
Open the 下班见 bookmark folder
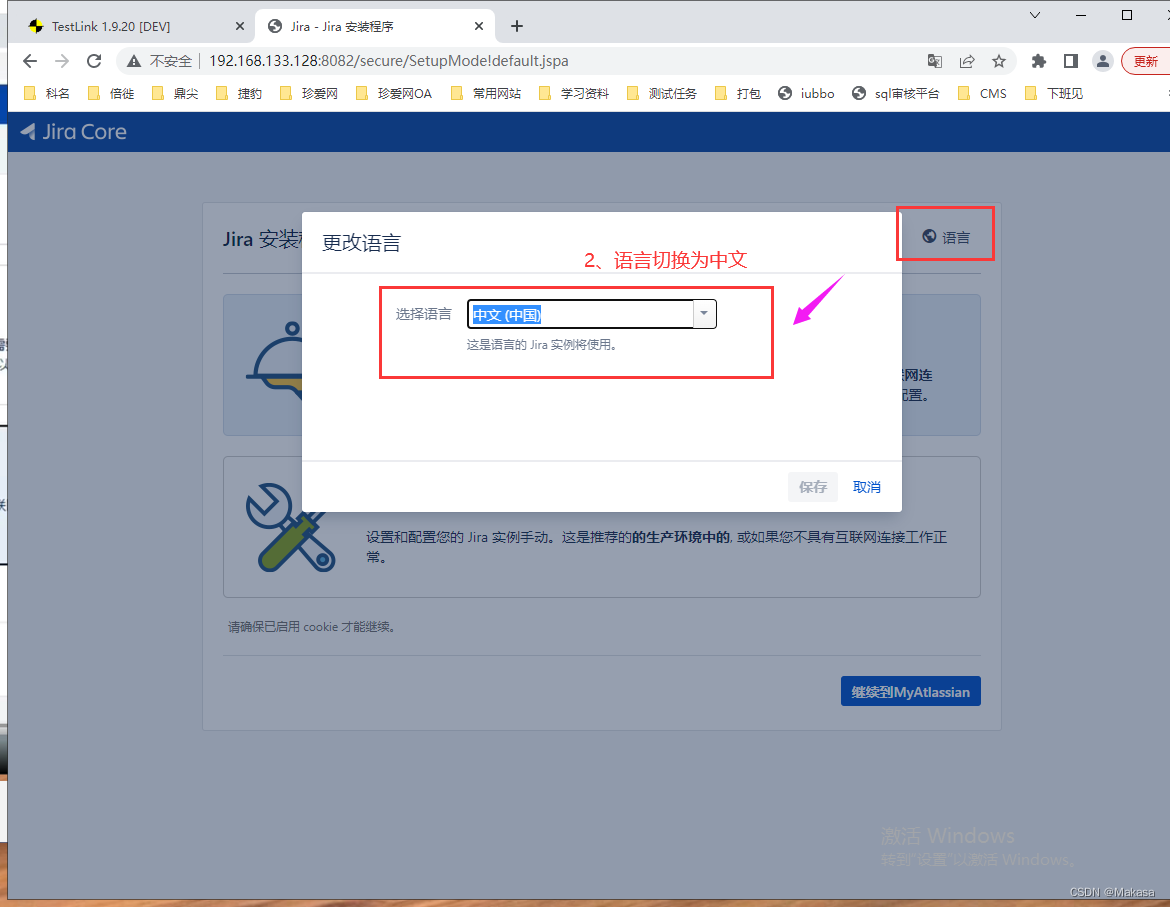coord(1054,93)
